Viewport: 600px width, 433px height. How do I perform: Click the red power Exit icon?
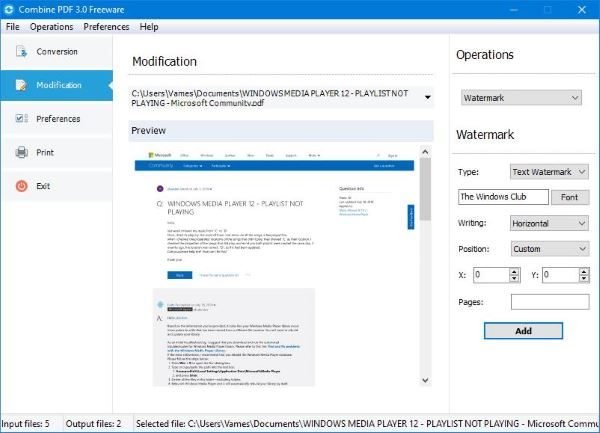click(21, 186)
